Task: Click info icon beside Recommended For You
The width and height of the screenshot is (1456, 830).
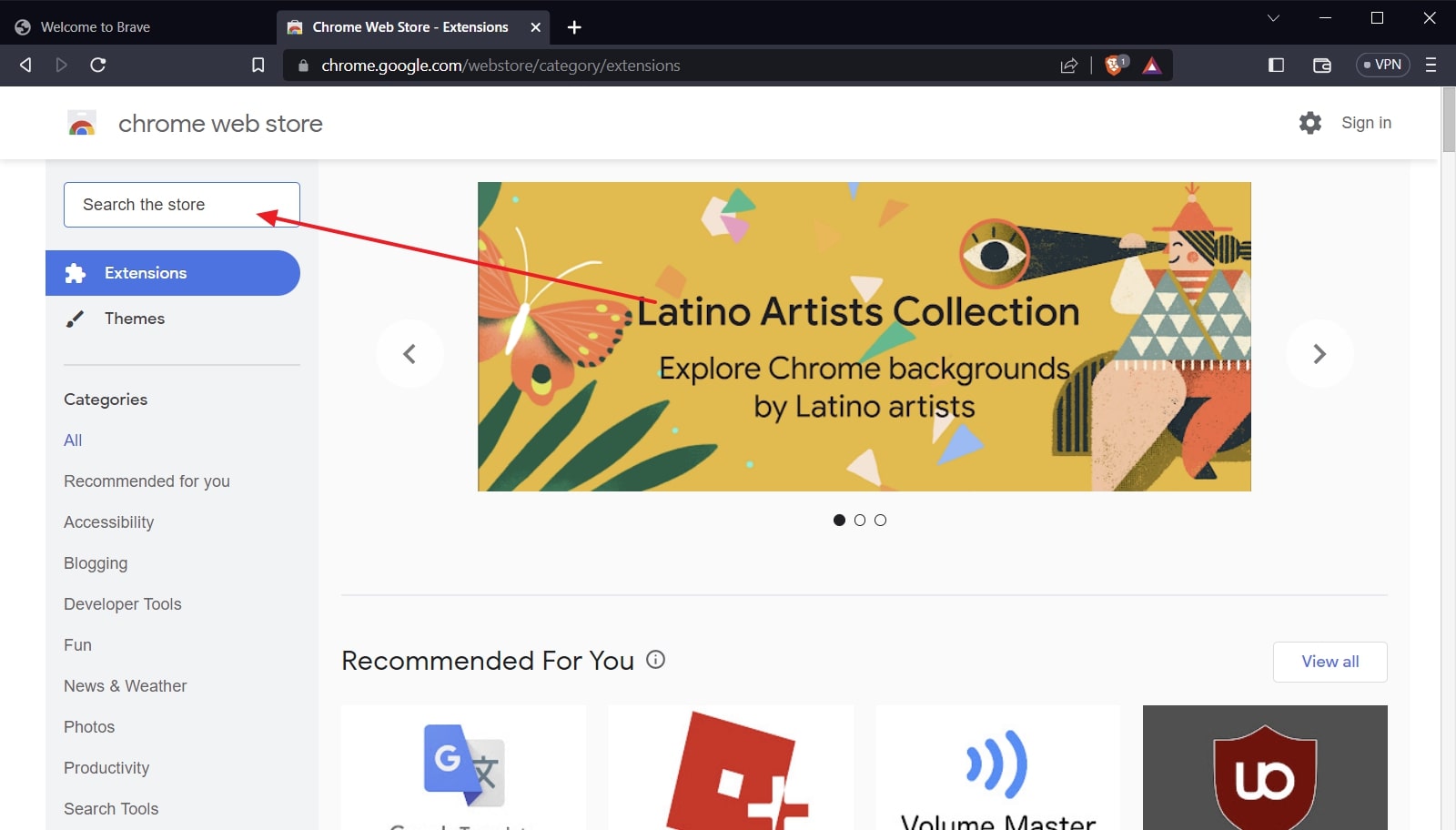Action: pos(655,660)
